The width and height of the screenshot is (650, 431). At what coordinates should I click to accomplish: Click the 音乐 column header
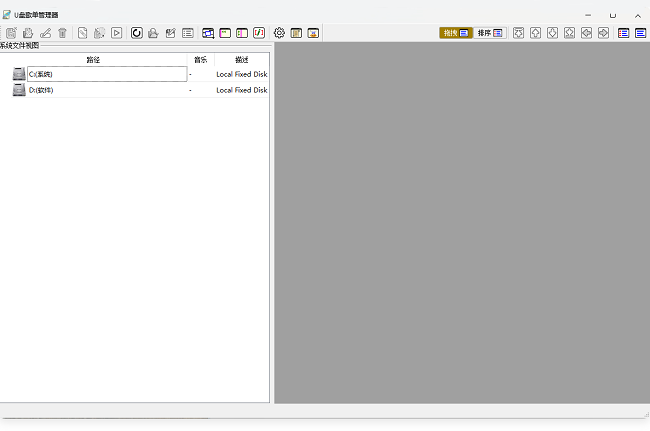coord(201,60)
